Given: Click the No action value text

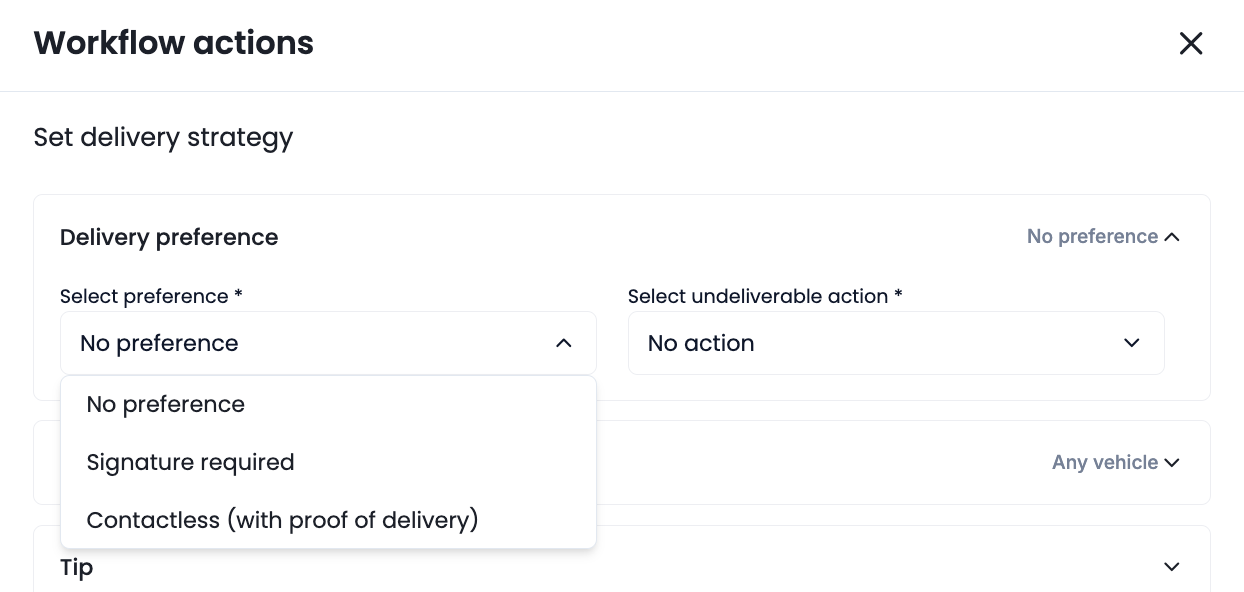Looking at the screenshot, I should 701,343.
